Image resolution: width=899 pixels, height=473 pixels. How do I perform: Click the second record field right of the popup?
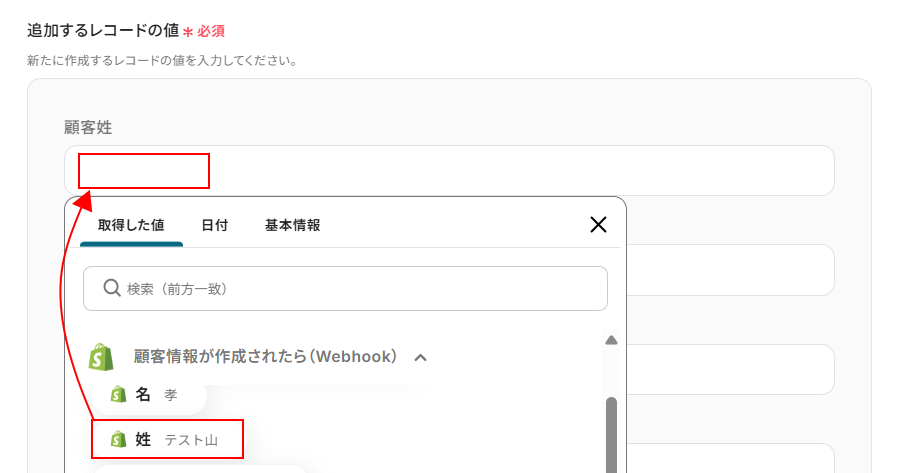pyautogui.click(x=730, y=270)
